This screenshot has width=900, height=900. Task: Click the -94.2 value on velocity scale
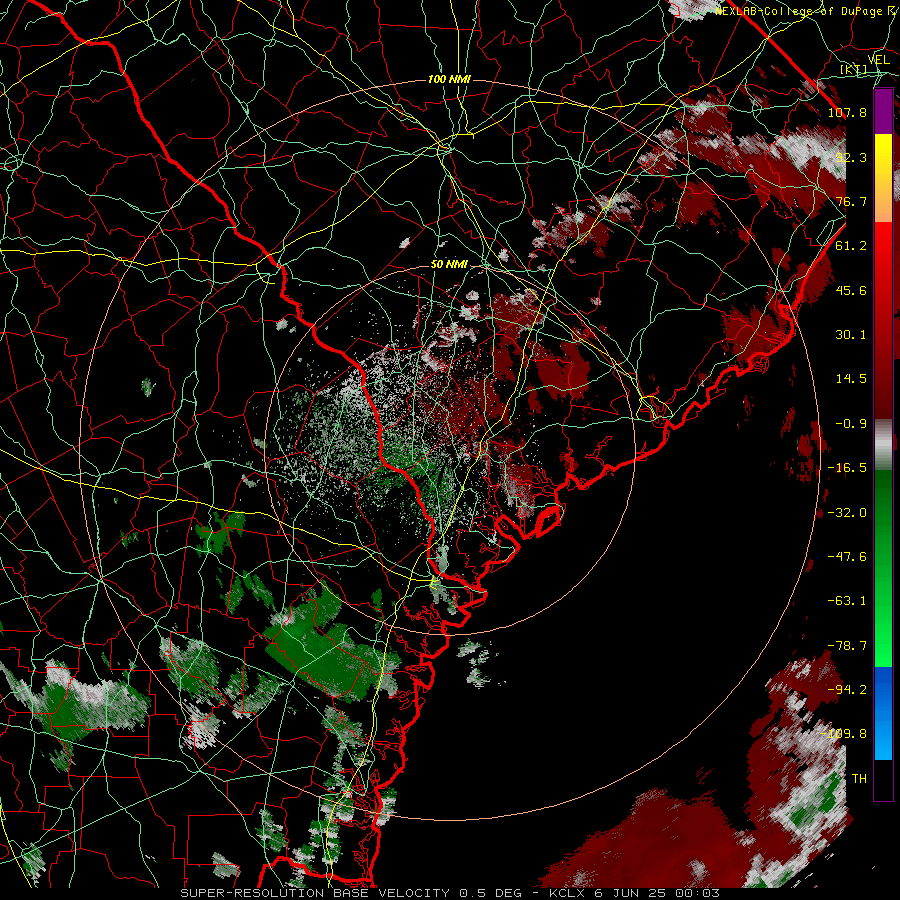click(x=847, y=690)
